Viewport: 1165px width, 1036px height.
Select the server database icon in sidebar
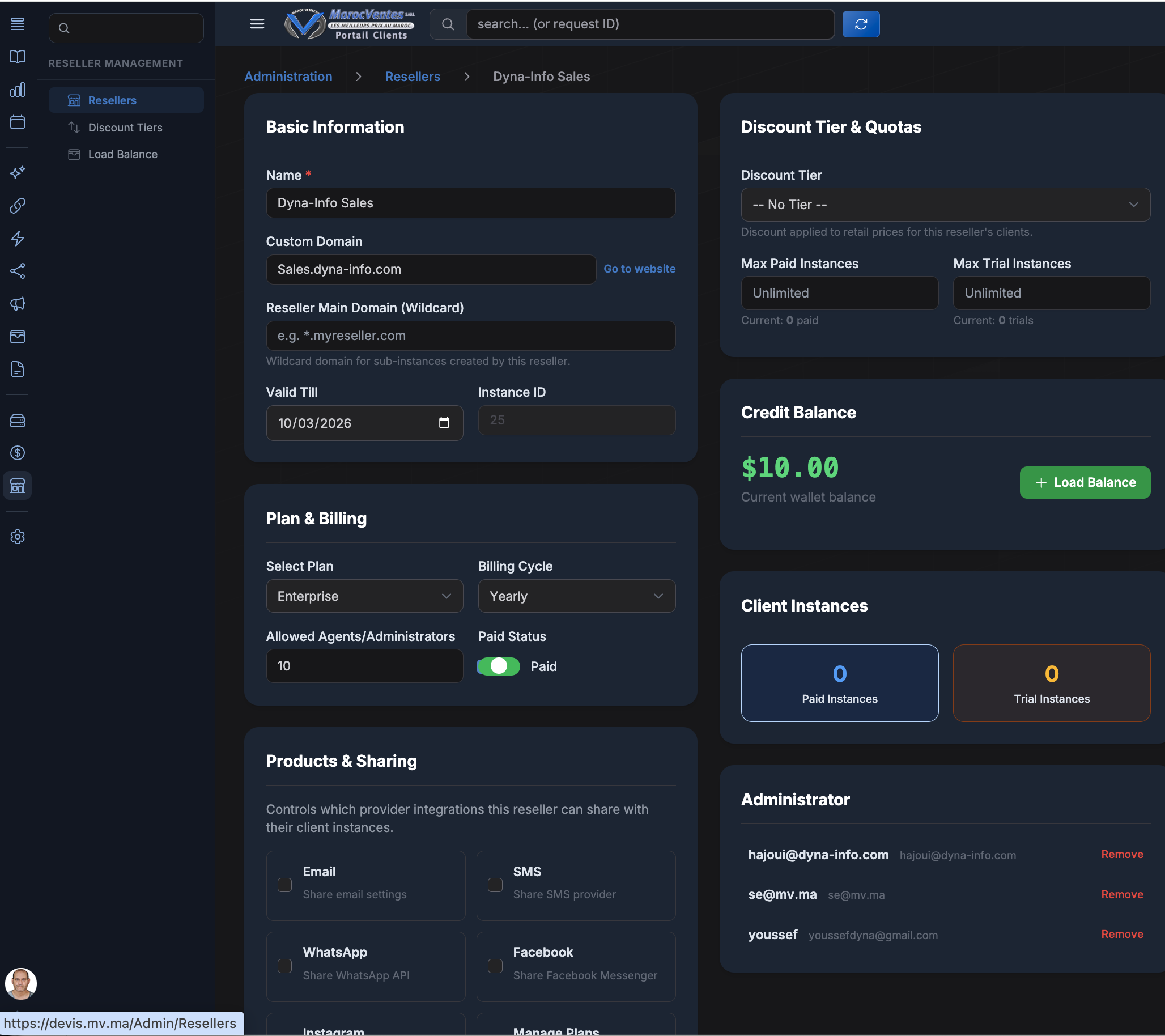[17, 421]
